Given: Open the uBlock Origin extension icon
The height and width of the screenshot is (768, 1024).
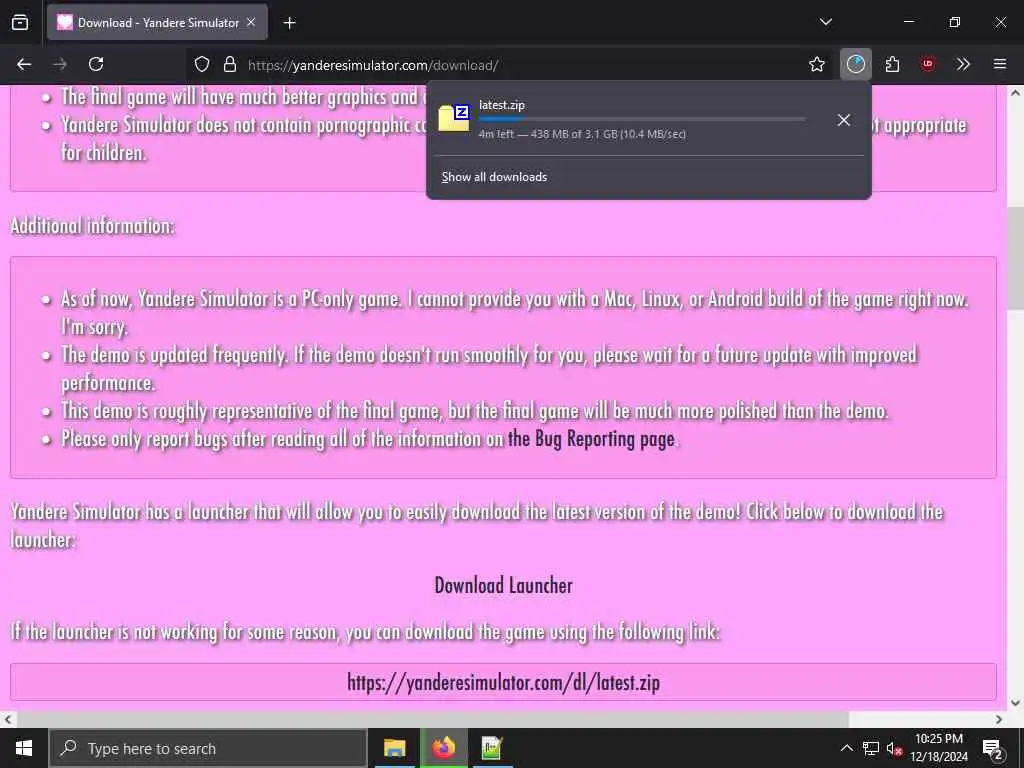Looking at the screenshot, I should (927, 64).
